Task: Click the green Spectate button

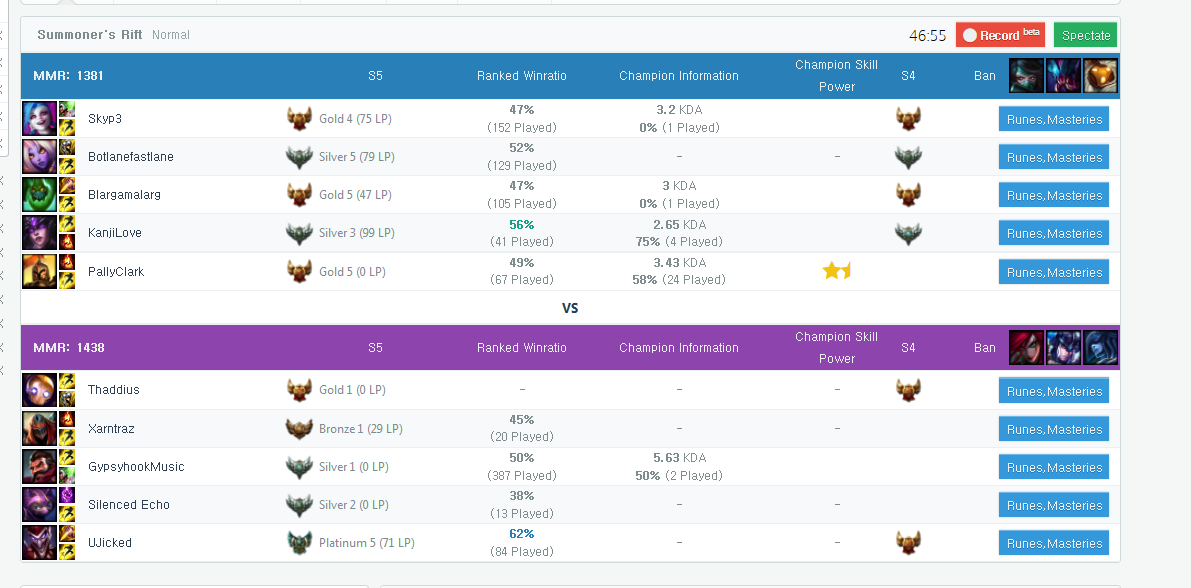Action: [x=1085, y=35]
